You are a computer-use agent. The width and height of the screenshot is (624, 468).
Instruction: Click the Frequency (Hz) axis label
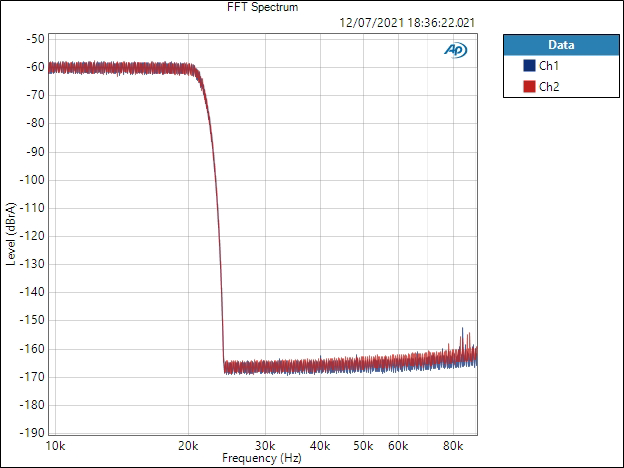[x=261, y=458]
